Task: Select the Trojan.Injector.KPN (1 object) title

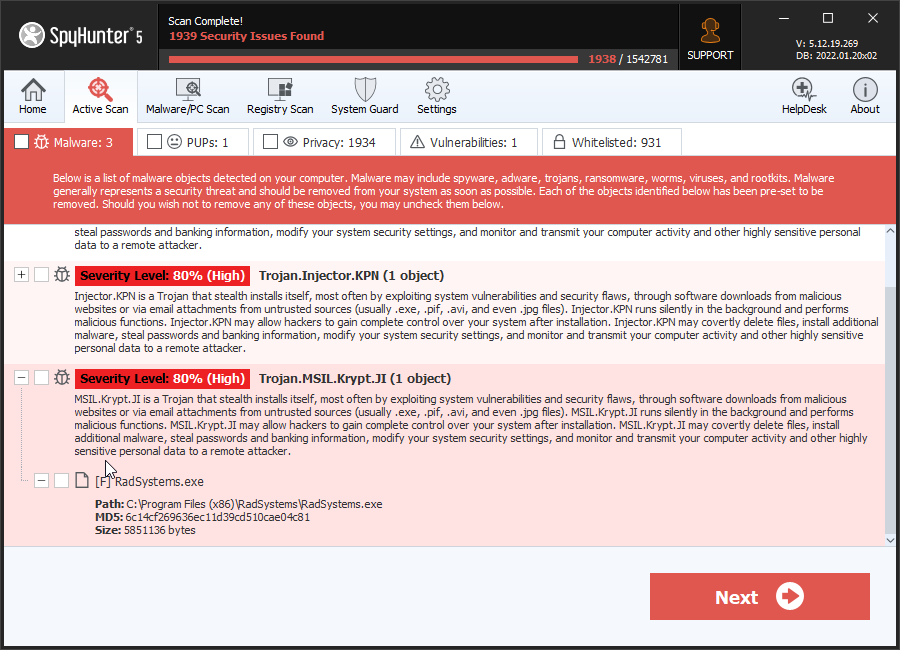Action: [351, 275]
